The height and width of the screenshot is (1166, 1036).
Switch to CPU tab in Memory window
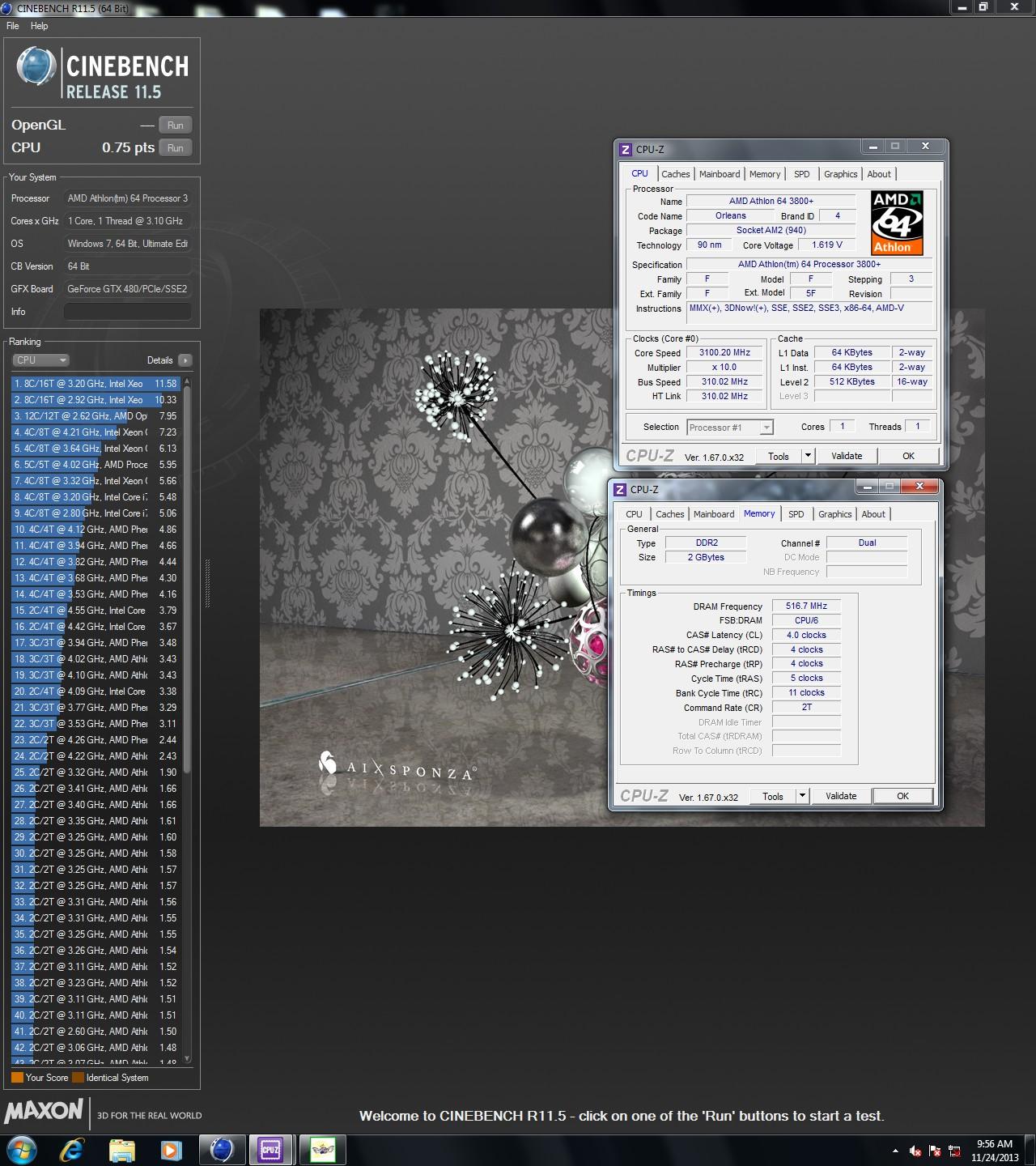[634, 514]
